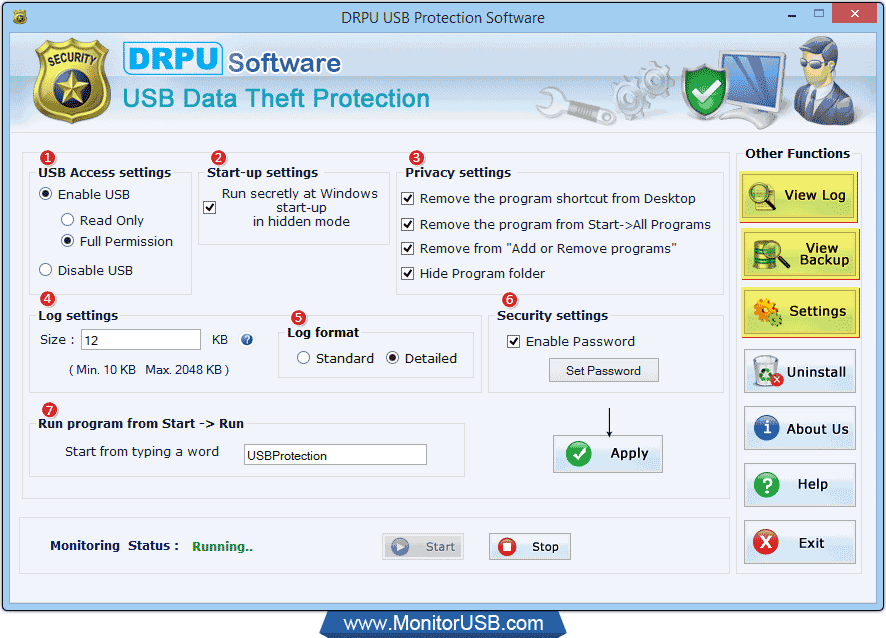Uncheck Hide Program folder
The image size is (886, 638).
coord(407,274)
